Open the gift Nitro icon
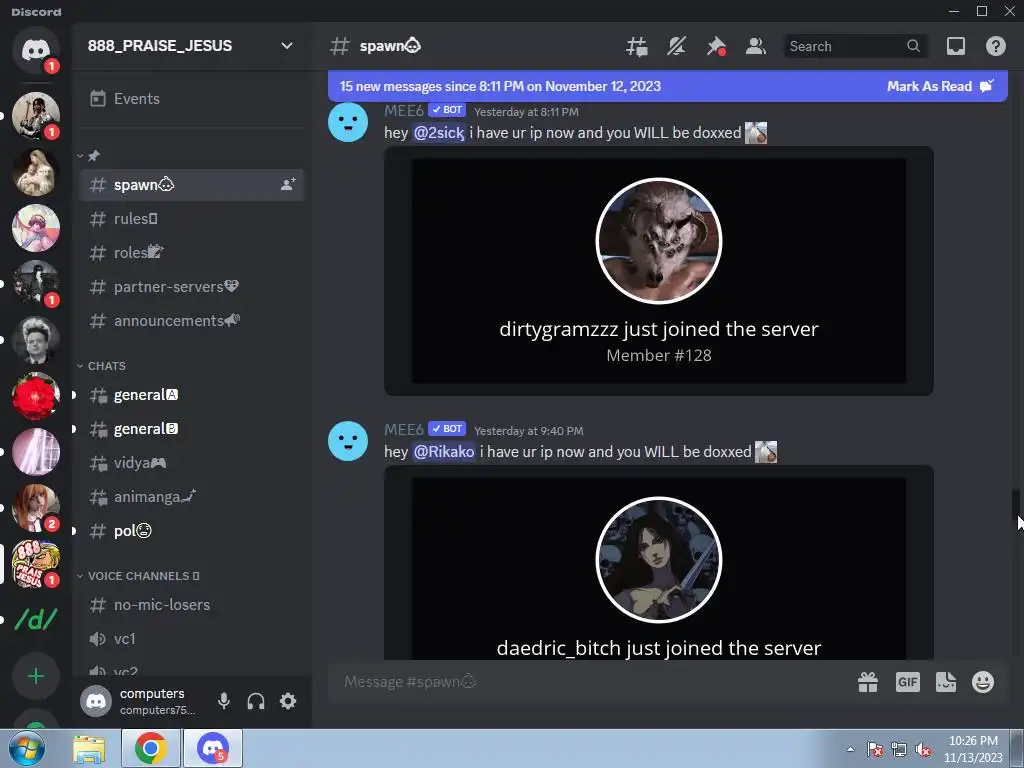This screenshot has width=1024, height=768. [x=868, y=682]
